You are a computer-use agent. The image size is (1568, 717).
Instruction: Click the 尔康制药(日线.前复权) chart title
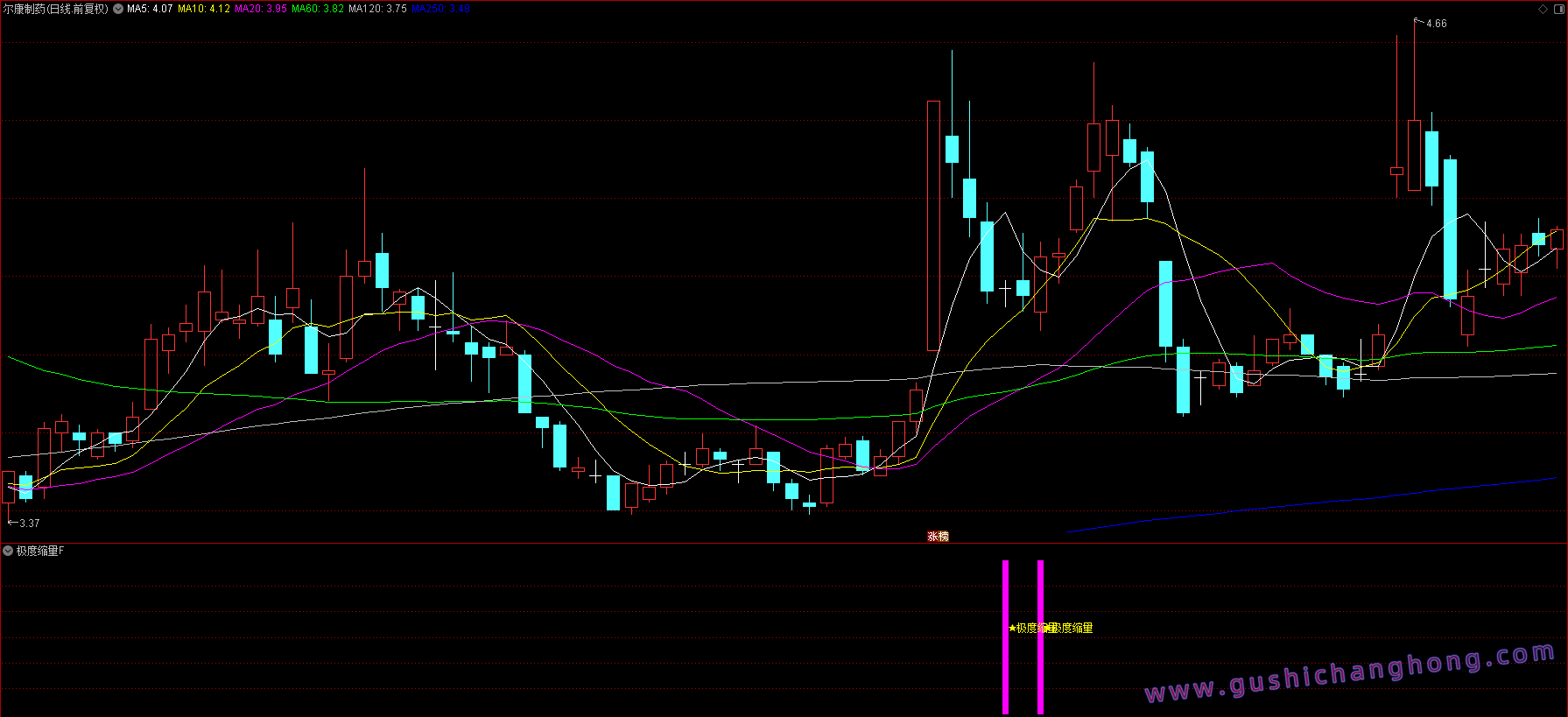click(x=56, y=9)
